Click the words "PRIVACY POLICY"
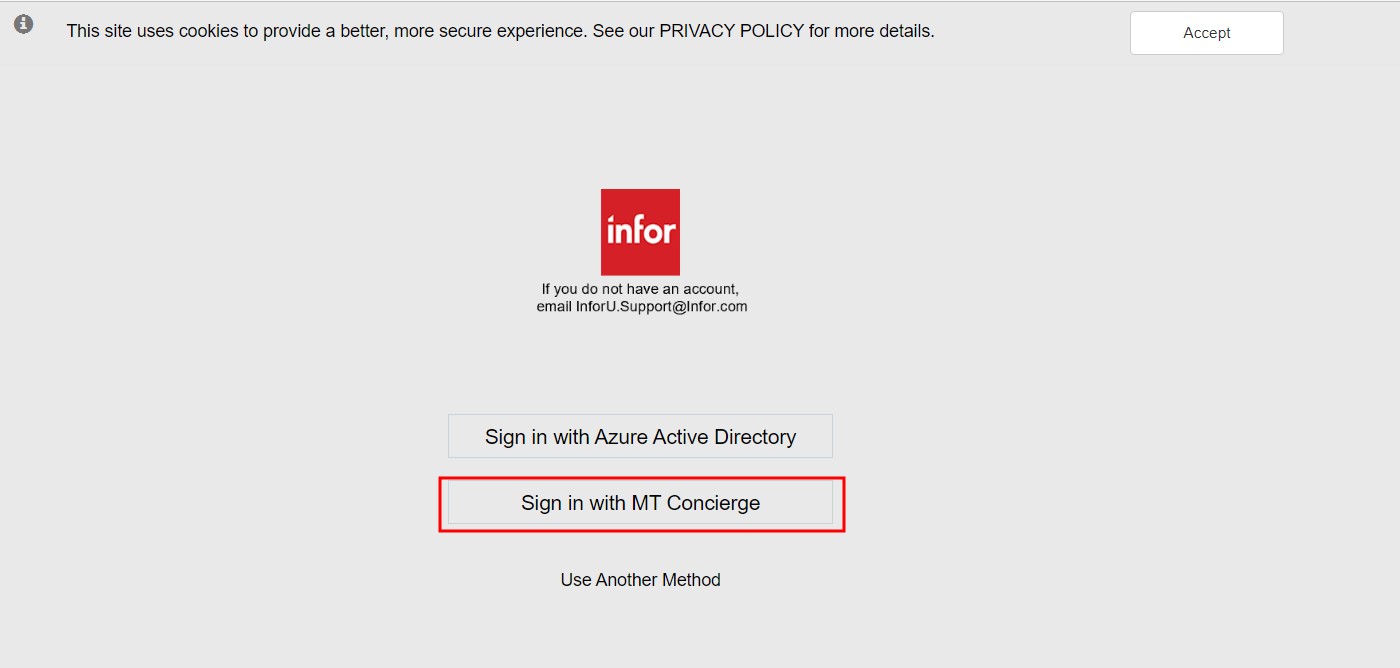1400x668 pixels. (x=731, y=31)
